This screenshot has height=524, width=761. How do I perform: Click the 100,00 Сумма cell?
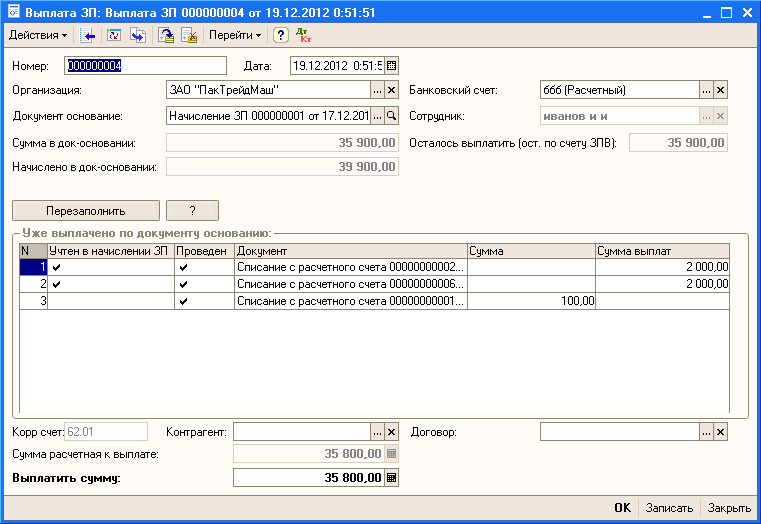click(531, 301)
